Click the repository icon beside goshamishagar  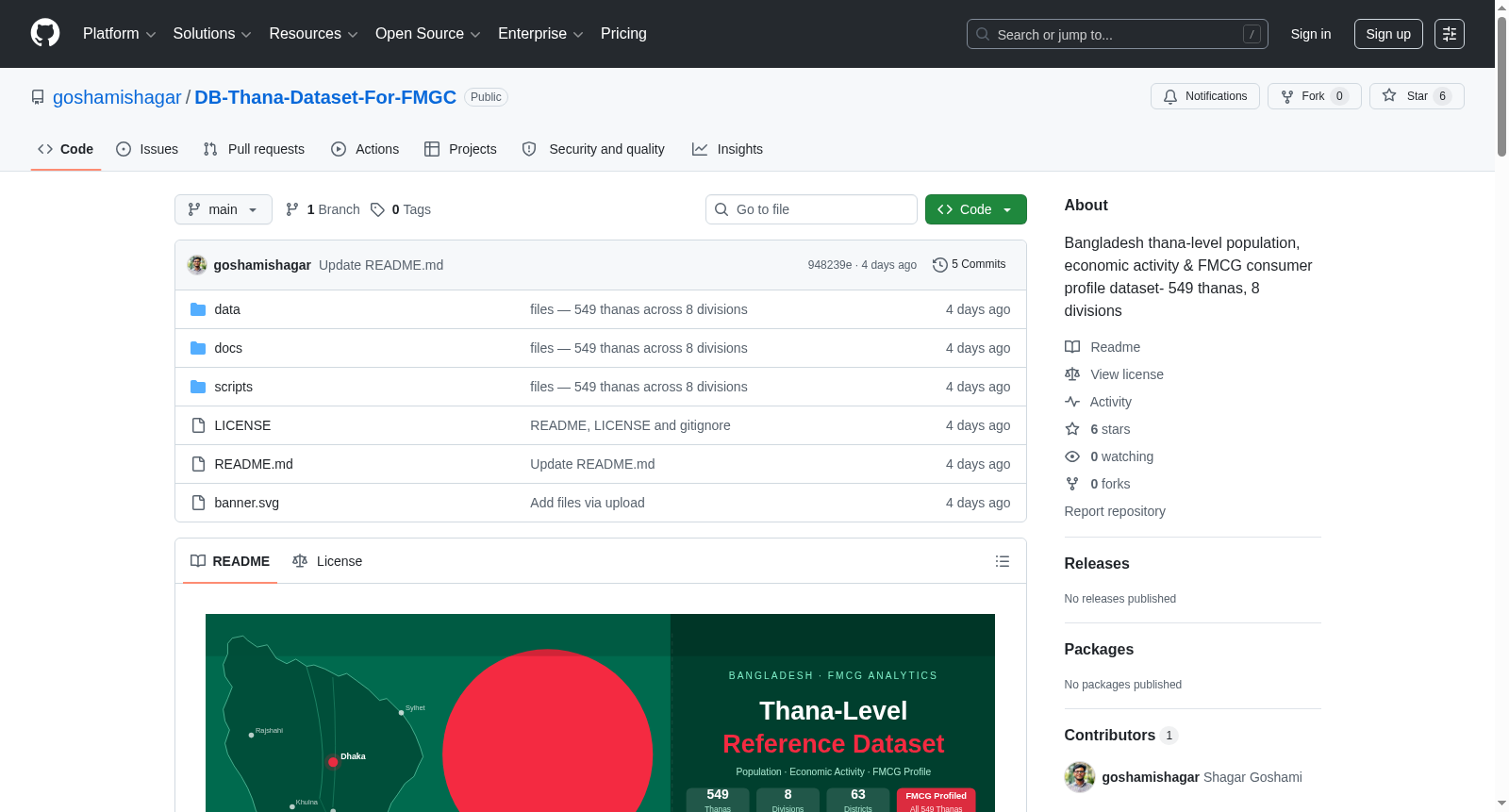tap(38, 97)
